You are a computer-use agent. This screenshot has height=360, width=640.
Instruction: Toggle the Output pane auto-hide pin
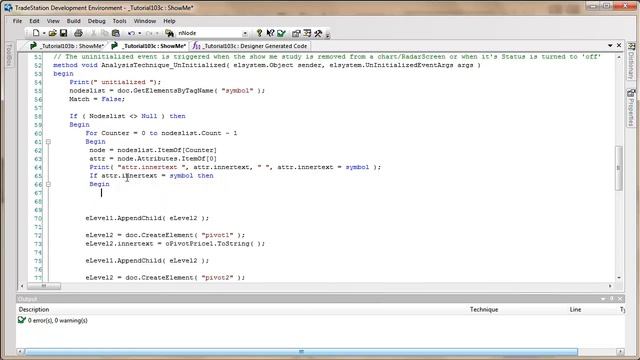tap(612, 299)
